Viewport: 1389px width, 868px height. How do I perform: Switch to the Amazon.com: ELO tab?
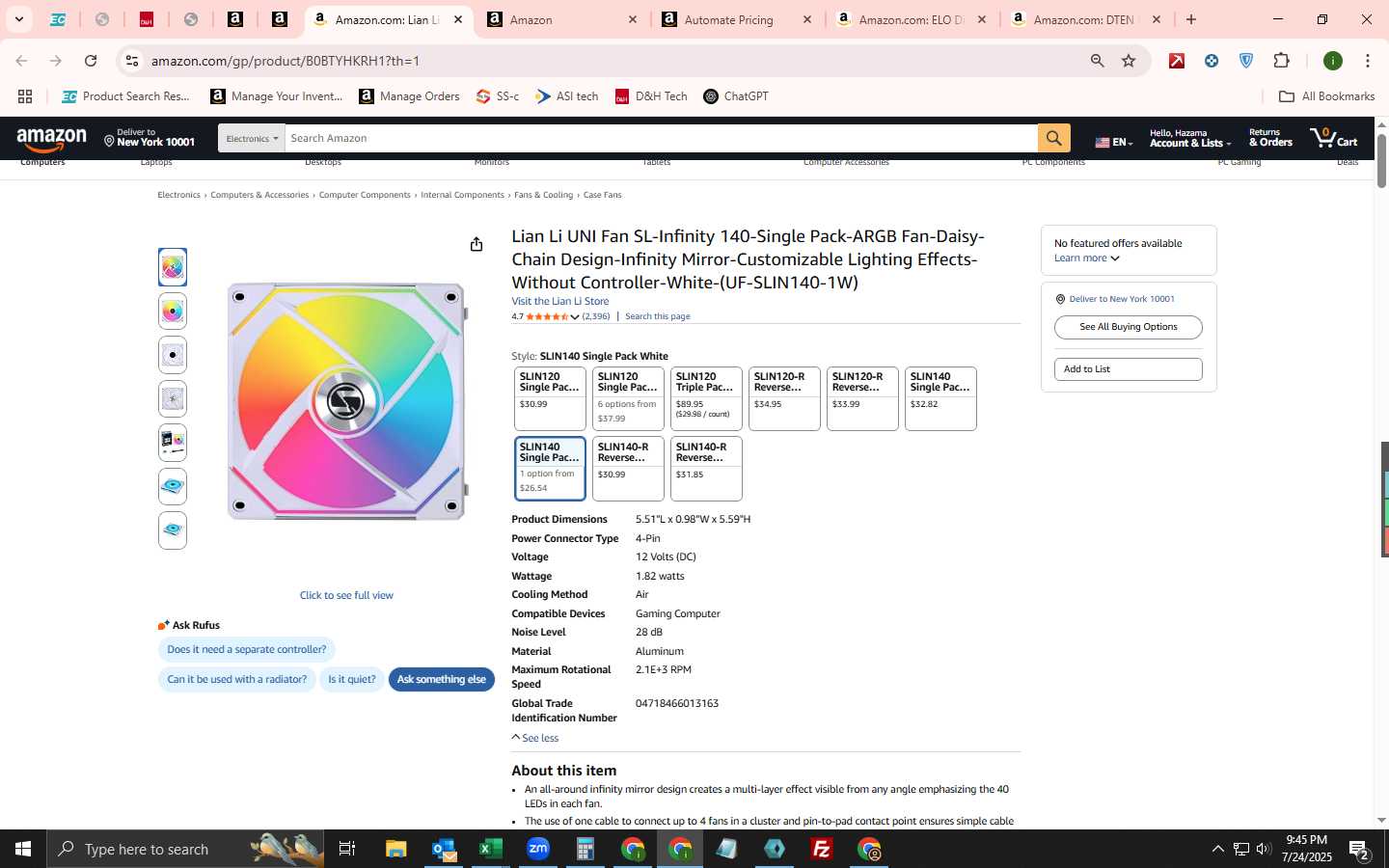pyautogui.click(x=912, y=19)
